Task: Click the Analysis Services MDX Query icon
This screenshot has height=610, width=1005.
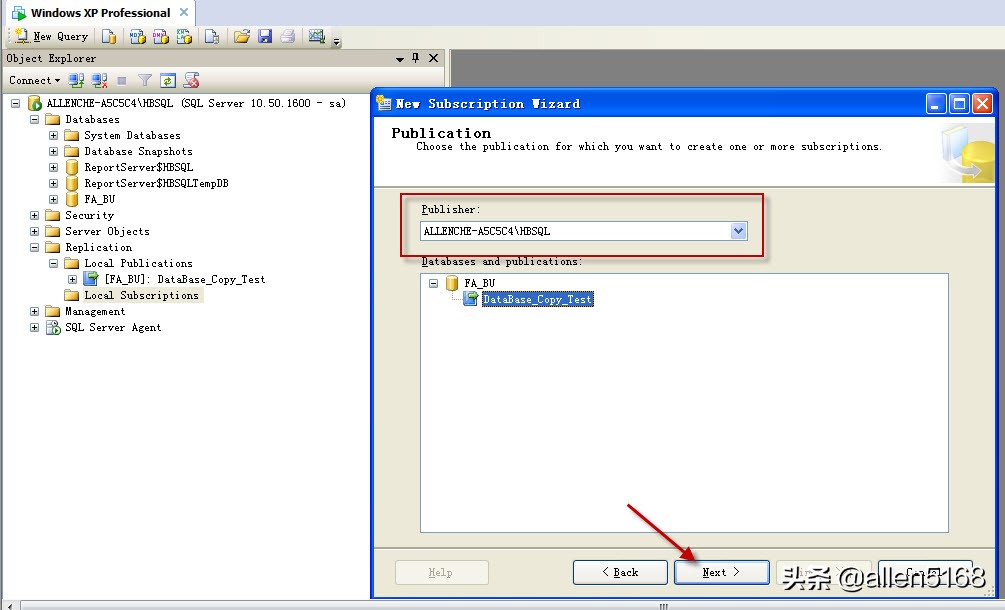Action: tap(137, 37)
